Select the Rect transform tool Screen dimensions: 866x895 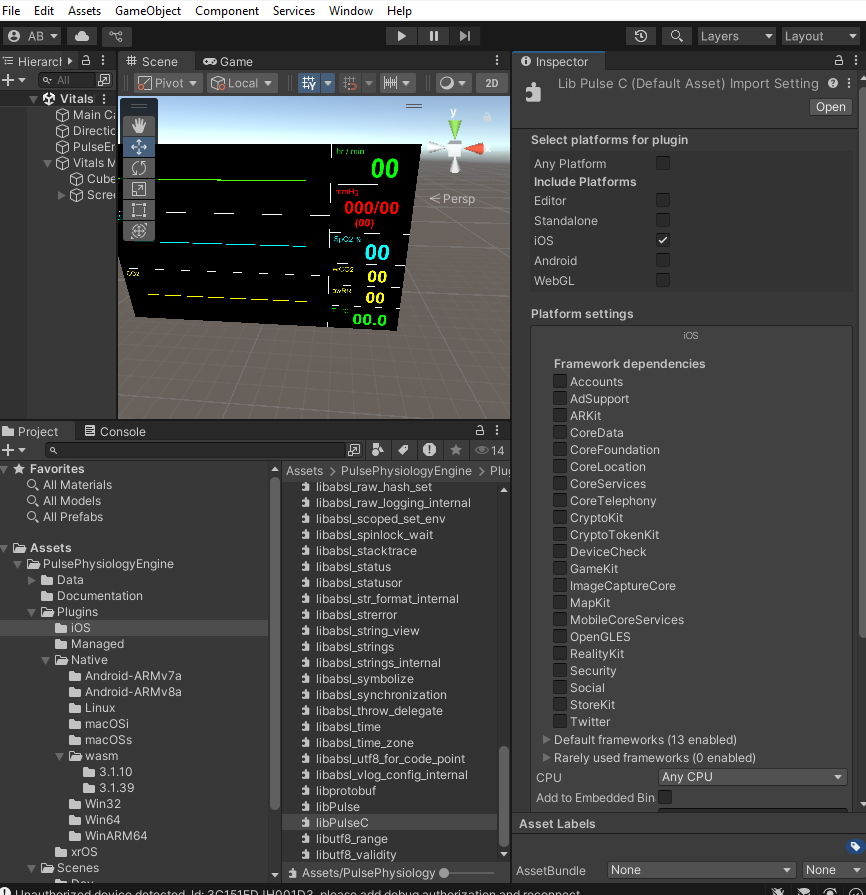139,210
